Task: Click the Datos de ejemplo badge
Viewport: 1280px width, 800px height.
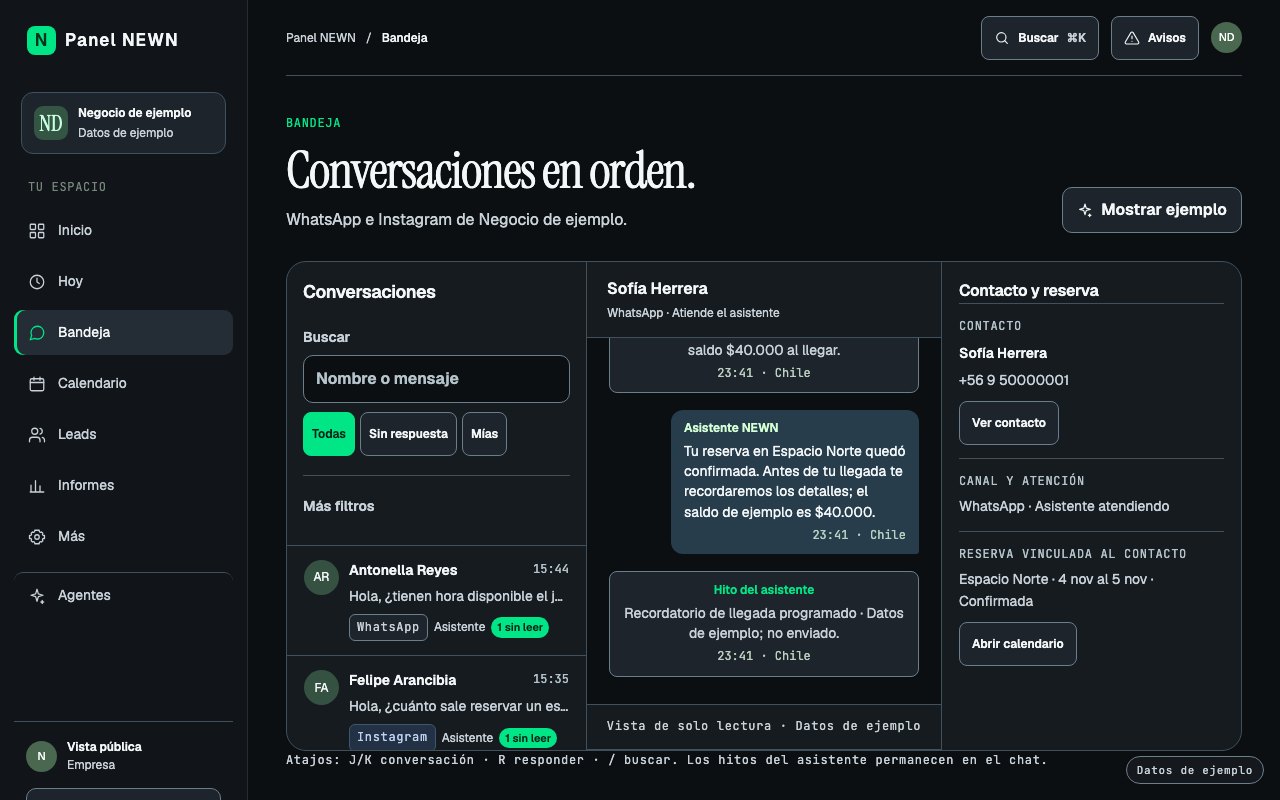Action: tap(1195, 770)
